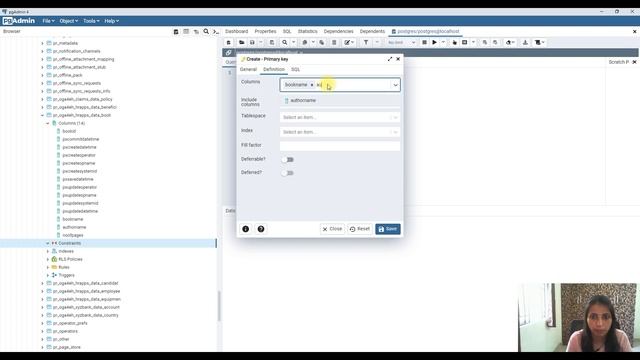Click the Save File icon in query toolbar
Screen dimensions: 640x360
(252, 42)
